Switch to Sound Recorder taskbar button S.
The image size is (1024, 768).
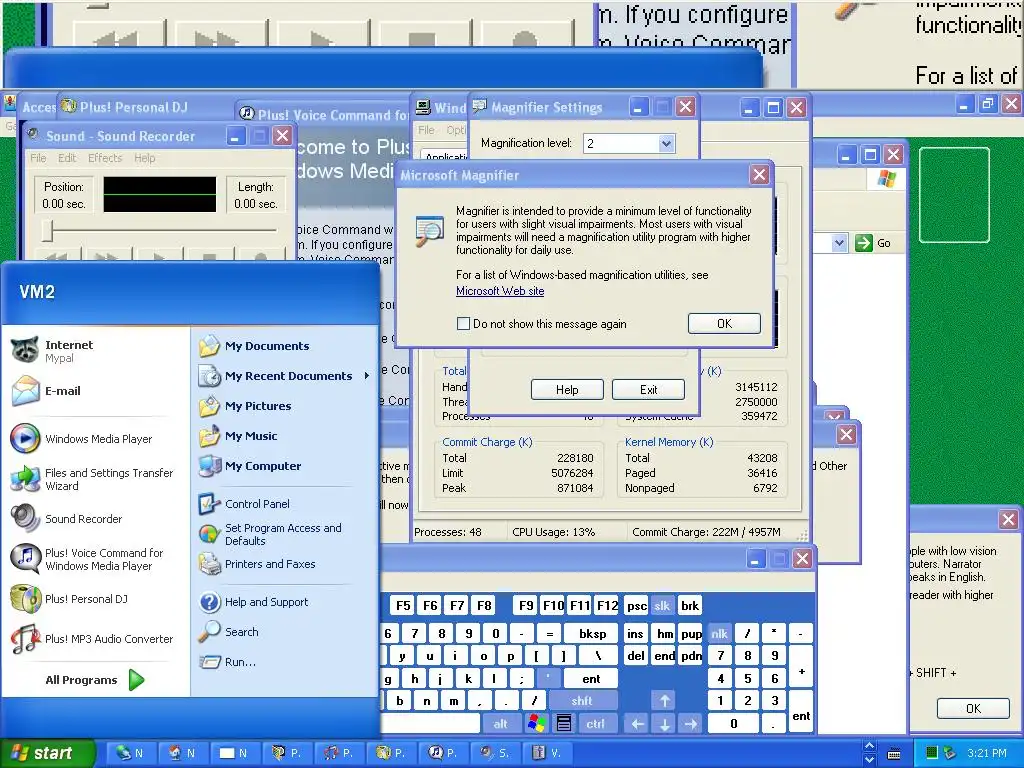(x=495, y=753)
